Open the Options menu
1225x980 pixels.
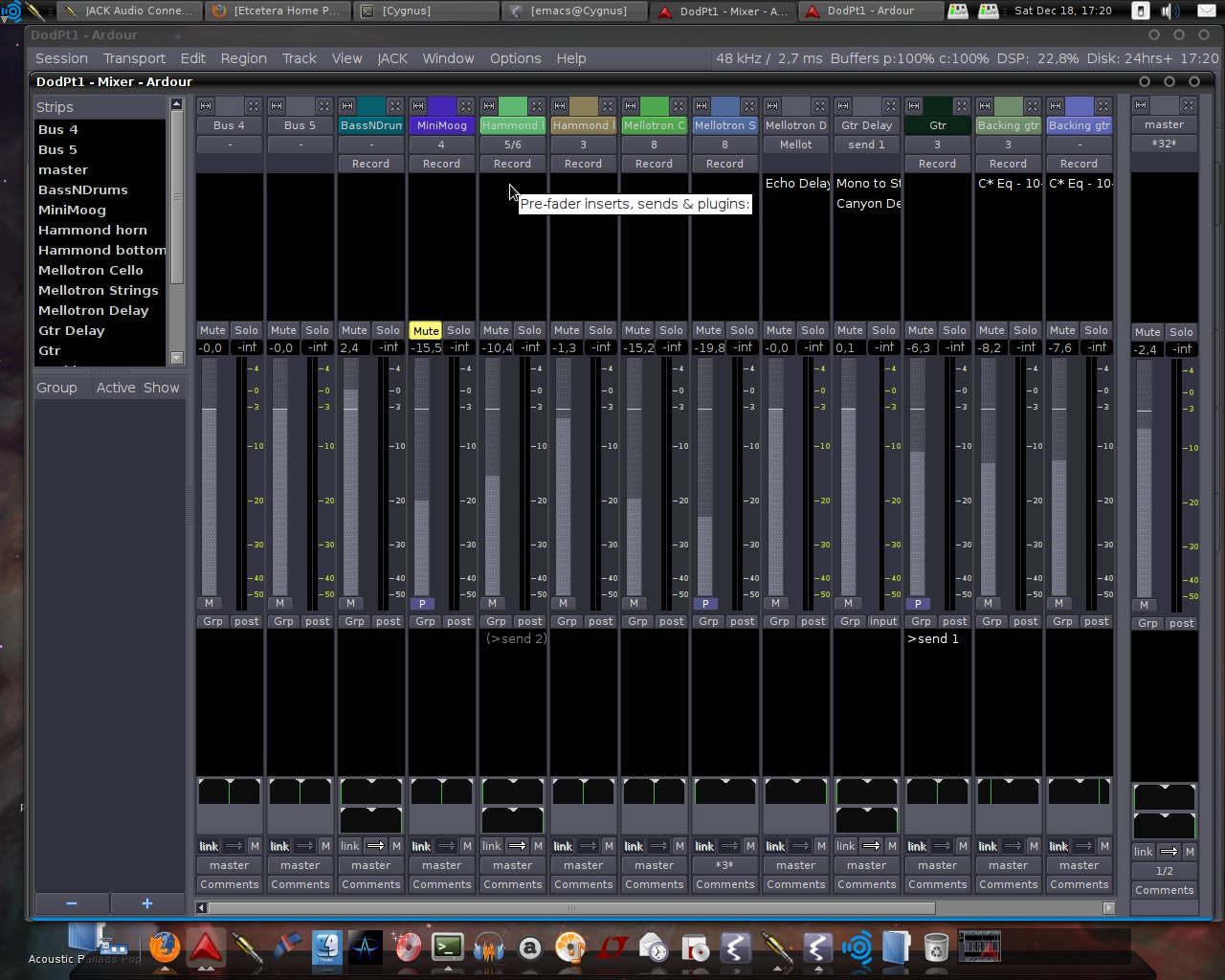point(515,58)
